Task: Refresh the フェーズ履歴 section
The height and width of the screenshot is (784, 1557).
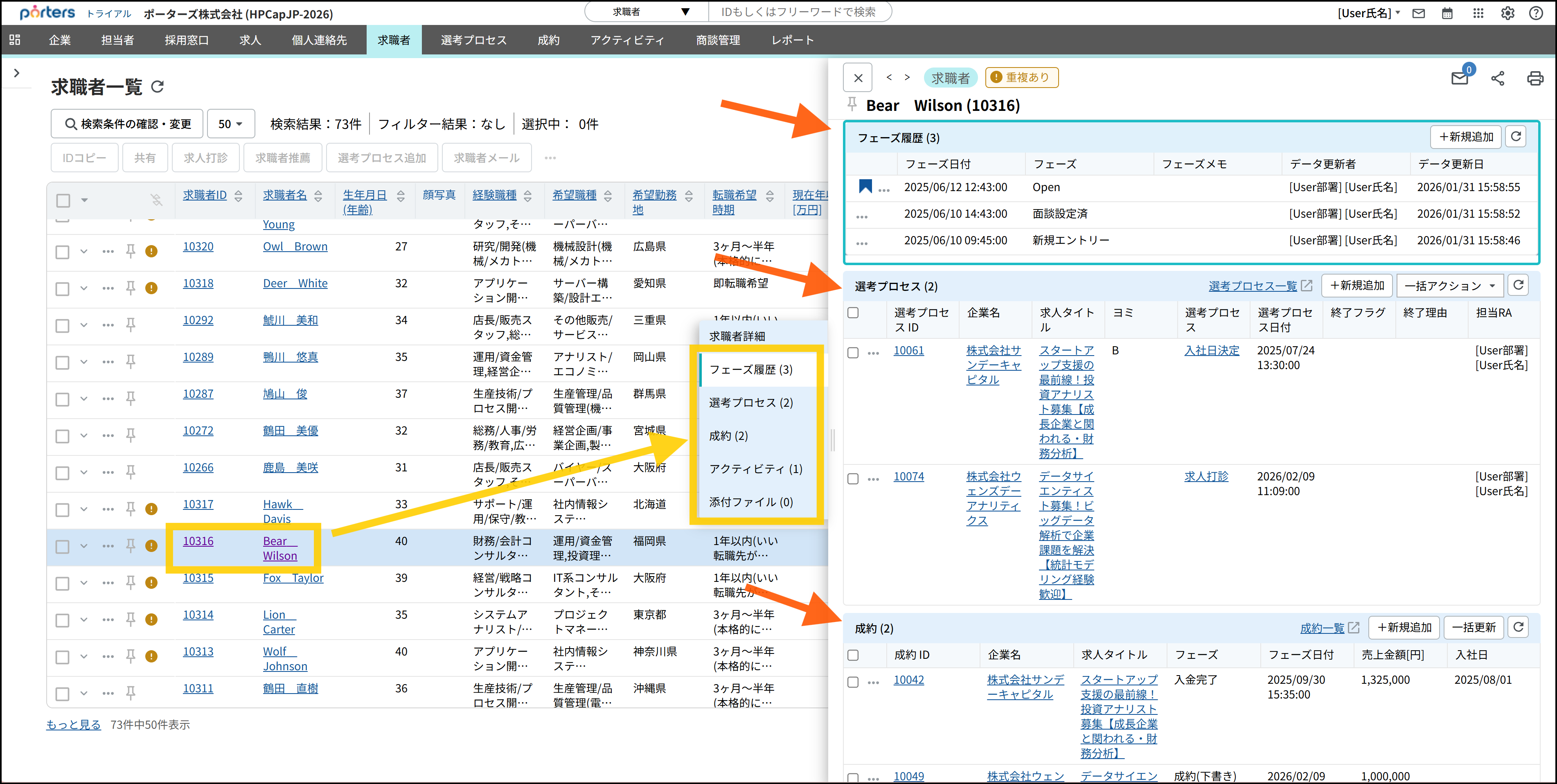Action: point(1516,137)
